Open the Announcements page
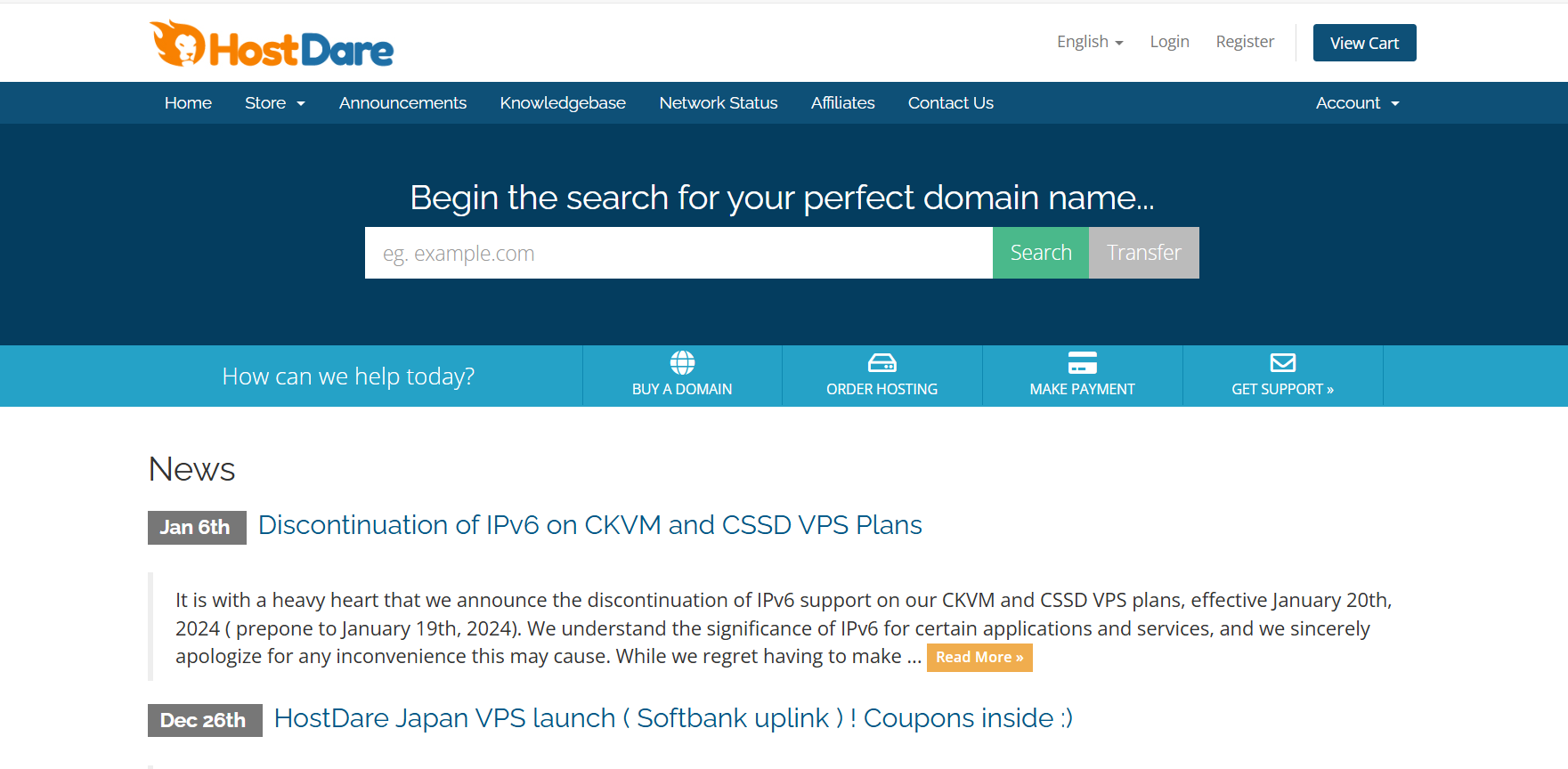1568x769 pixels. [x=402, y=103]
